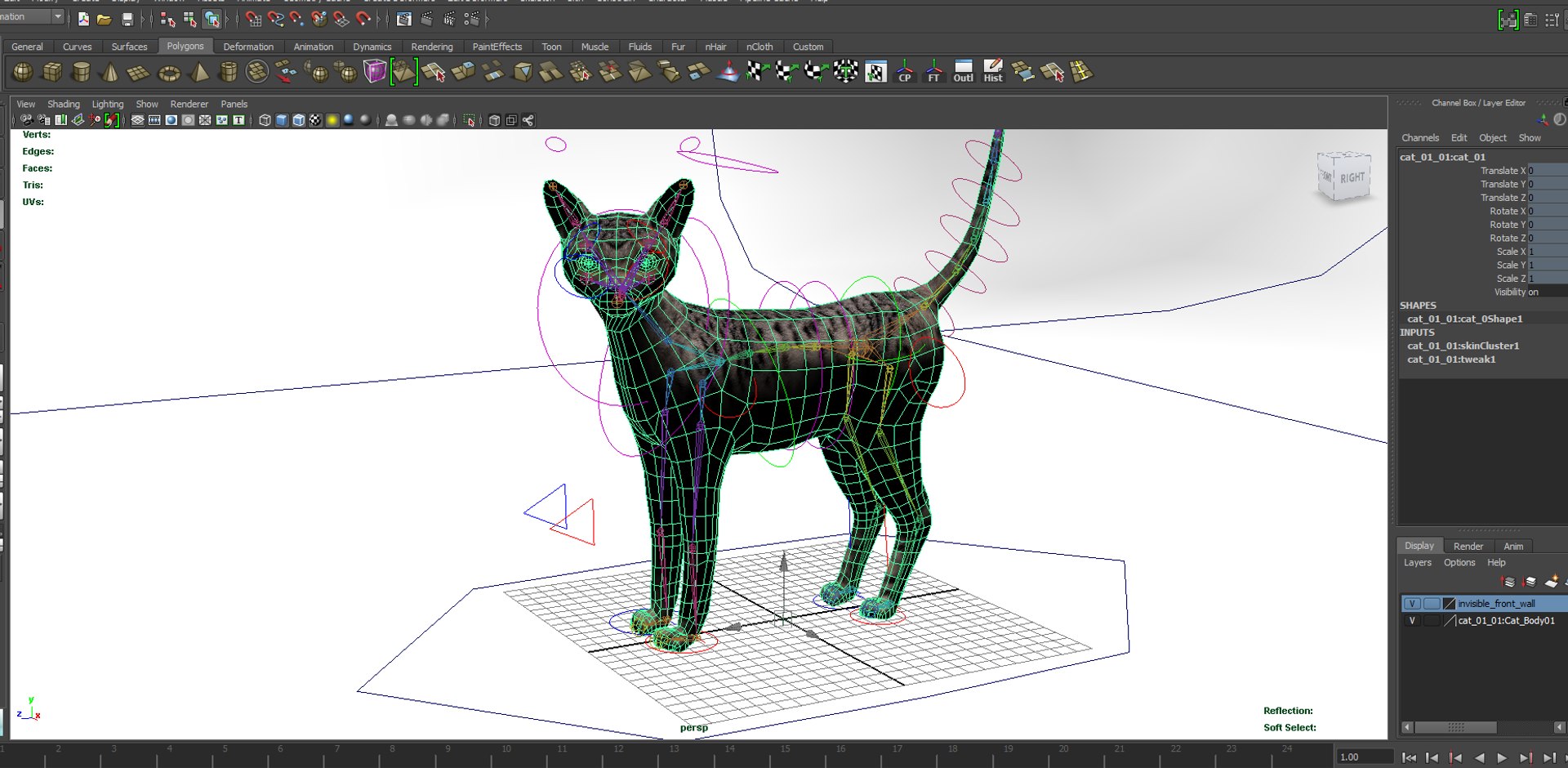Screen dimensions: 1568x768
Task: Create a polygon cylinder from the shelf
Action: [81, 72]
